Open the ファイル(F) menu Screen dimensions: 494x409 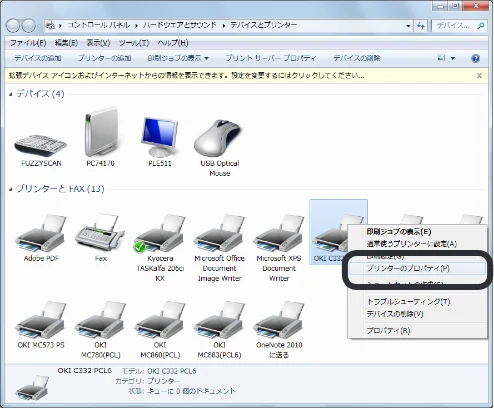click(28, 43)
